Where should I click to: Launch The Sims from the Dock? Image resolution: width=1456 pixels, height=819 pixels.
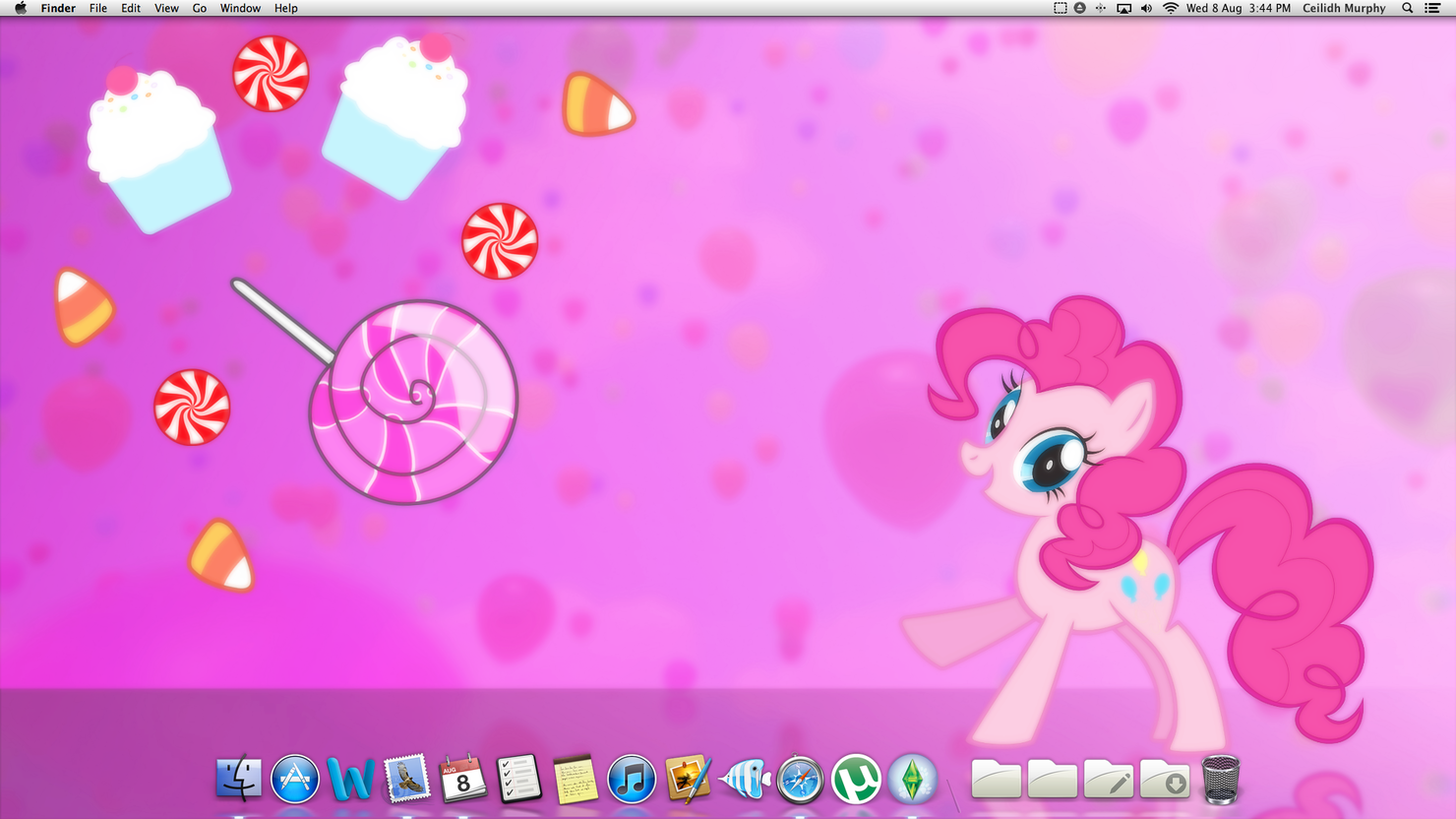coord(912,779)
